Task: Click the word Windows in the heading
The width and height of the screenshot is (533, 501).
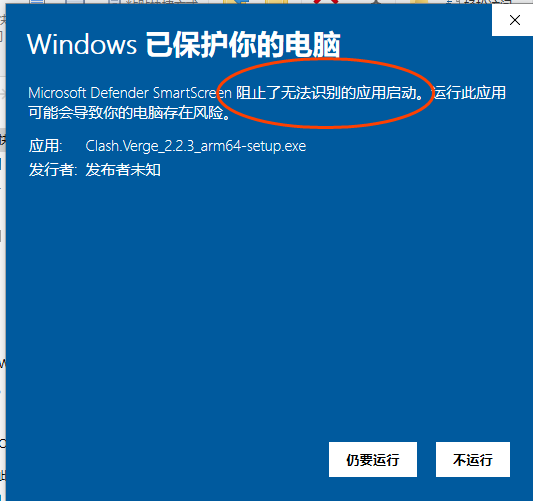Action: tap(82, 45)
